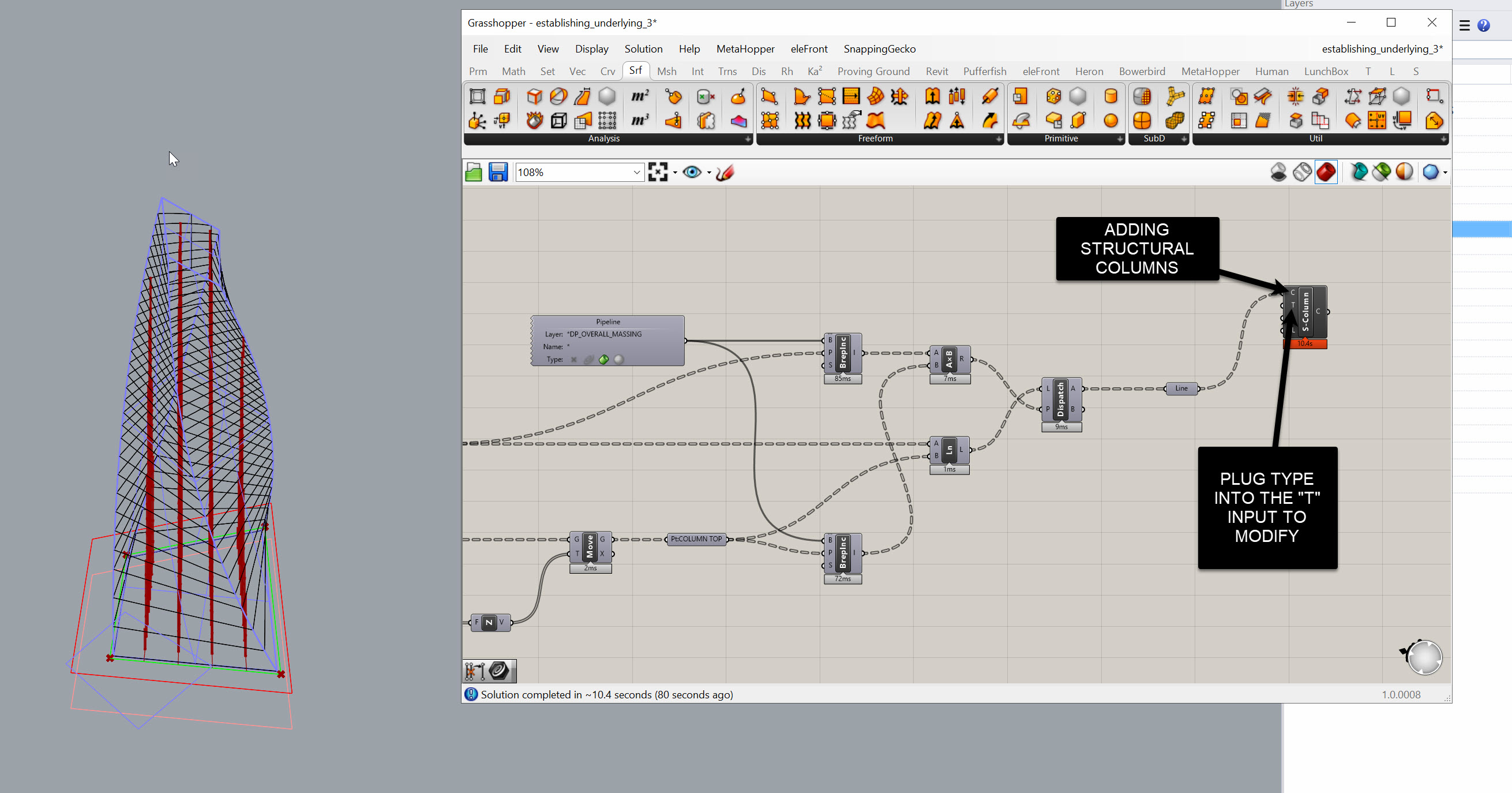1512x793 pixels.
Task: Toggle Brep type filter in Pipeline
Action: click(604, 360)
